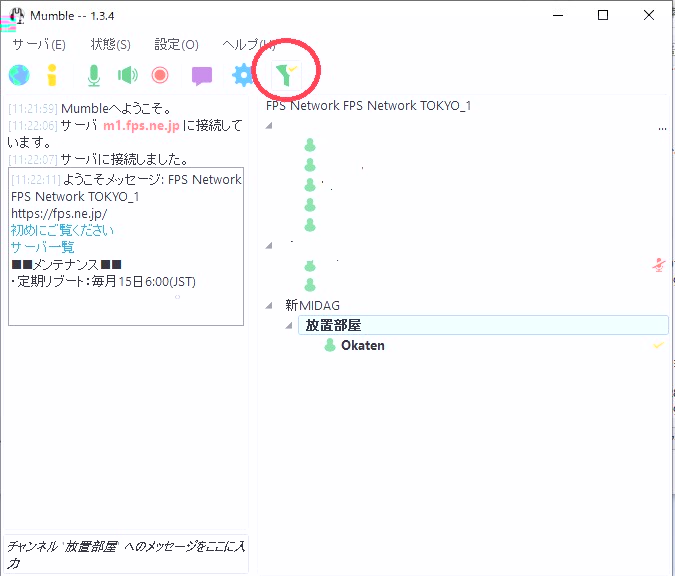675x576 pixels.
Task: Open the m1.fps.ne.jp server link
Action: tap(141, 125)
